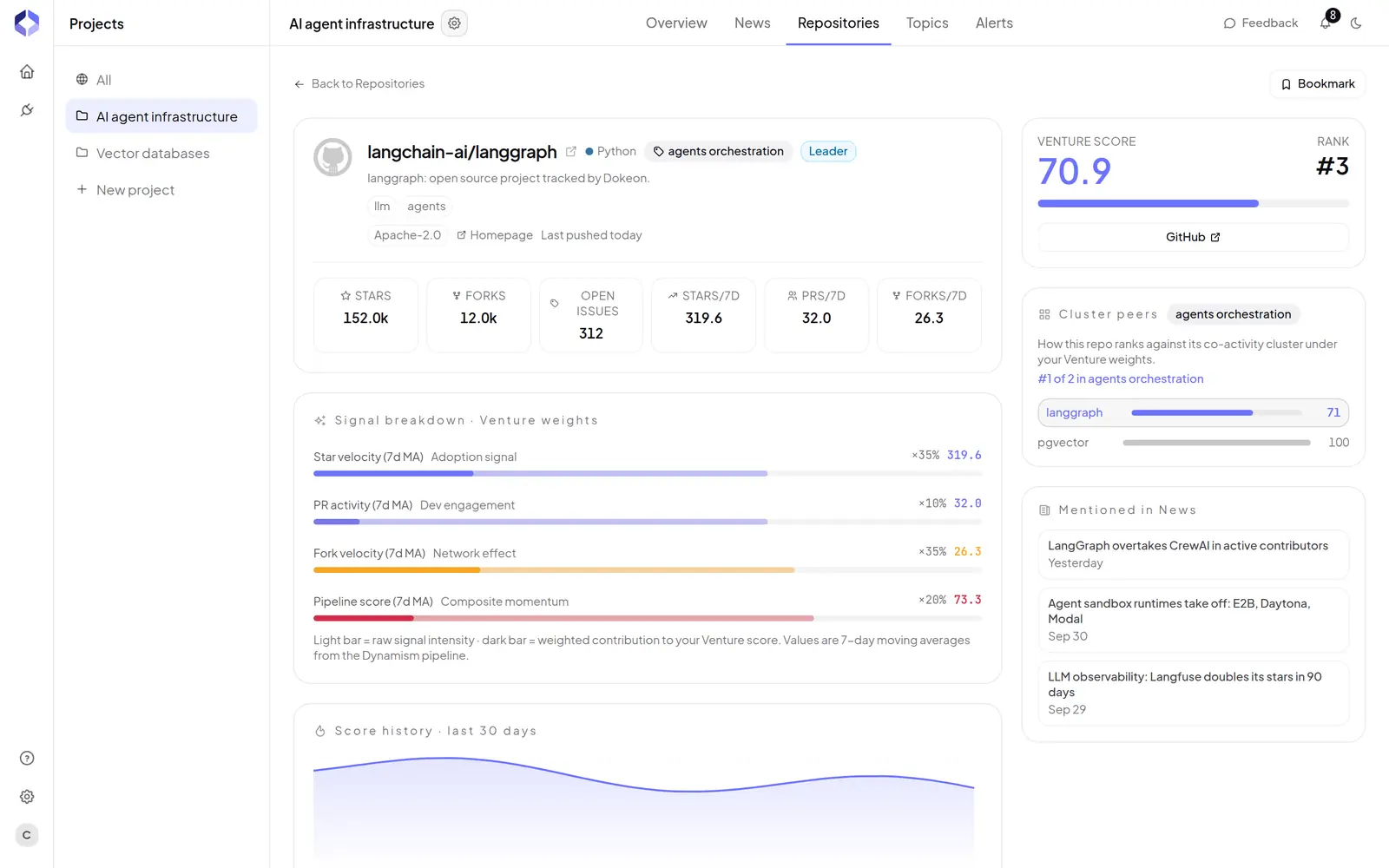Viewport: 1389px width, 868px height.
Task: Go back to Repositories
Action: click(x=359, y=84)
